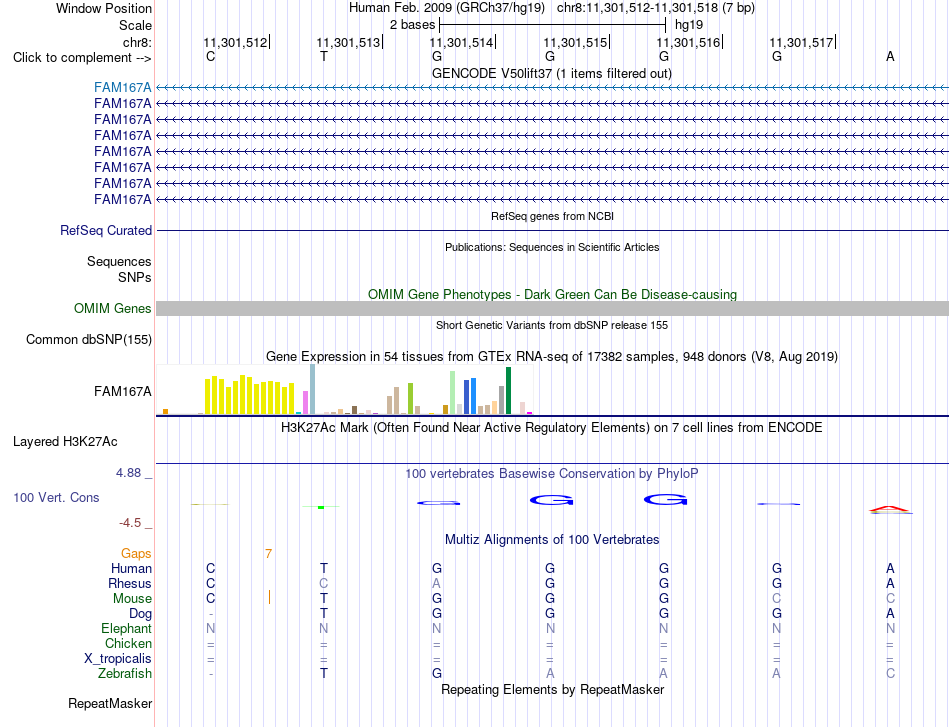Open the RefSeq Curated track label
The height and width of the screenshot is (727, 950).
(105, 230)
